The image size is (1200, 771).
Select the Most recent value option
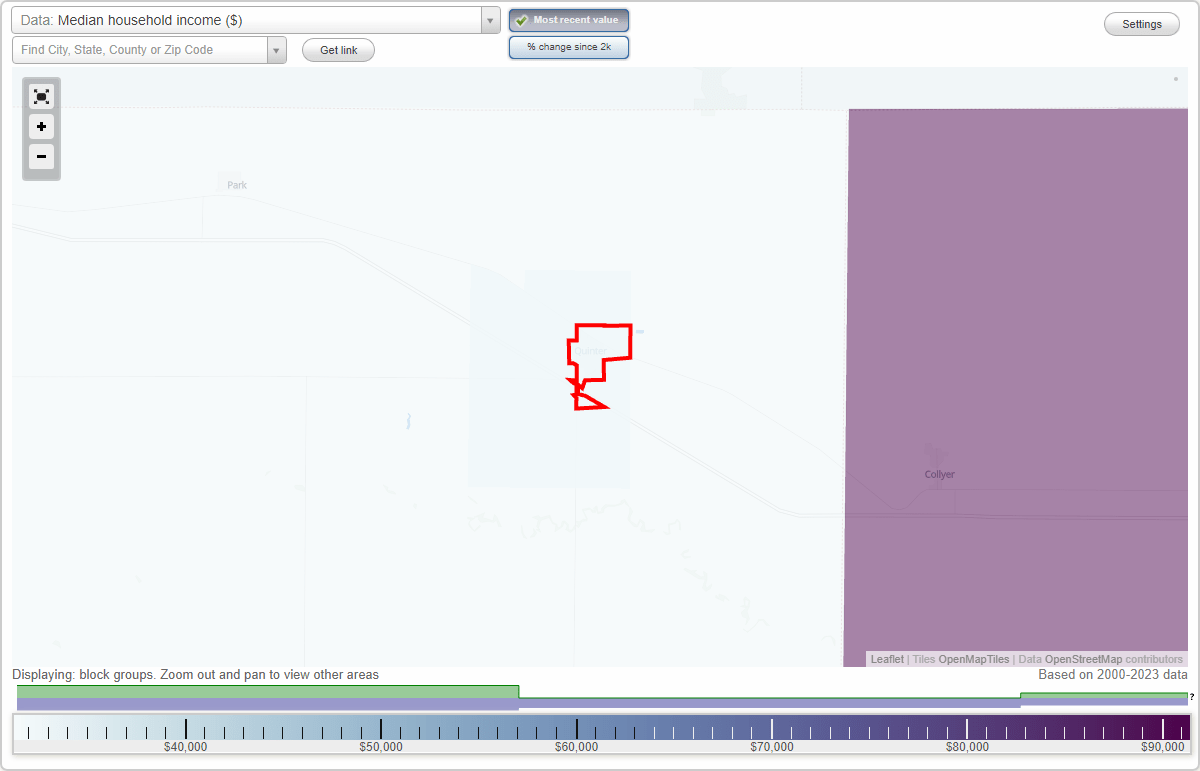click(569, 19)
